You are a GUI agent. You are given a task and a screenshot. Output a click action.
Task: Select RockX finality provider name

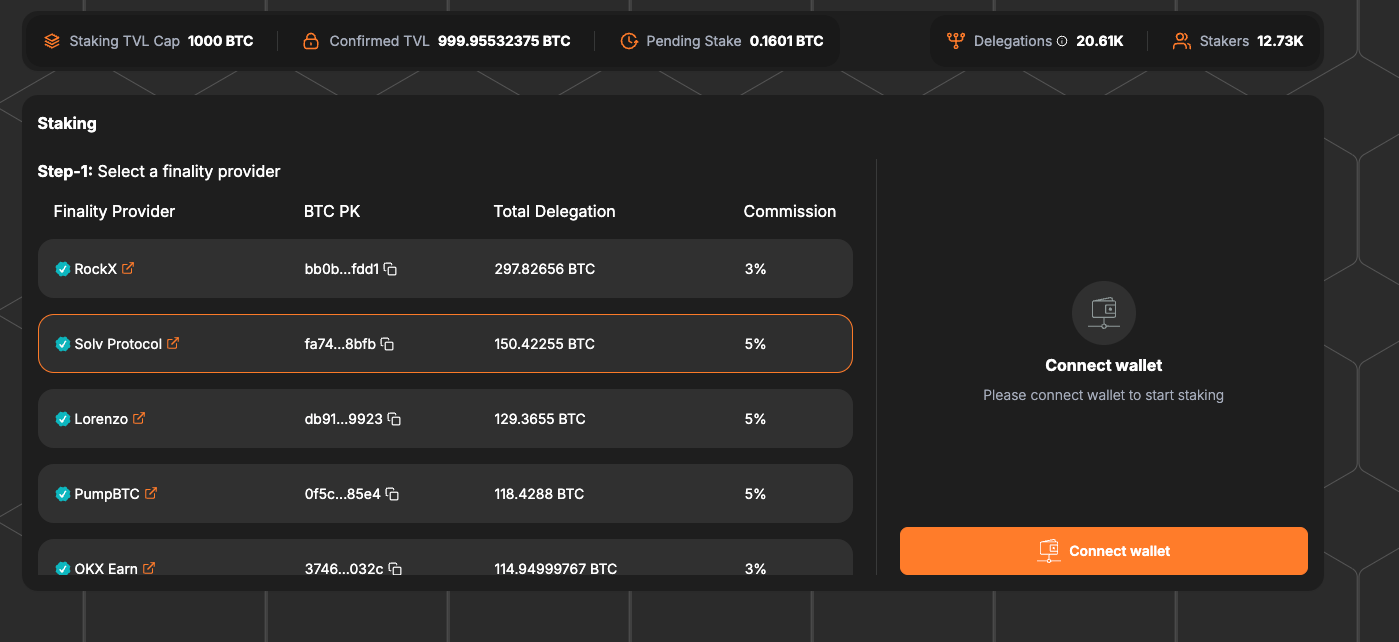96,269
